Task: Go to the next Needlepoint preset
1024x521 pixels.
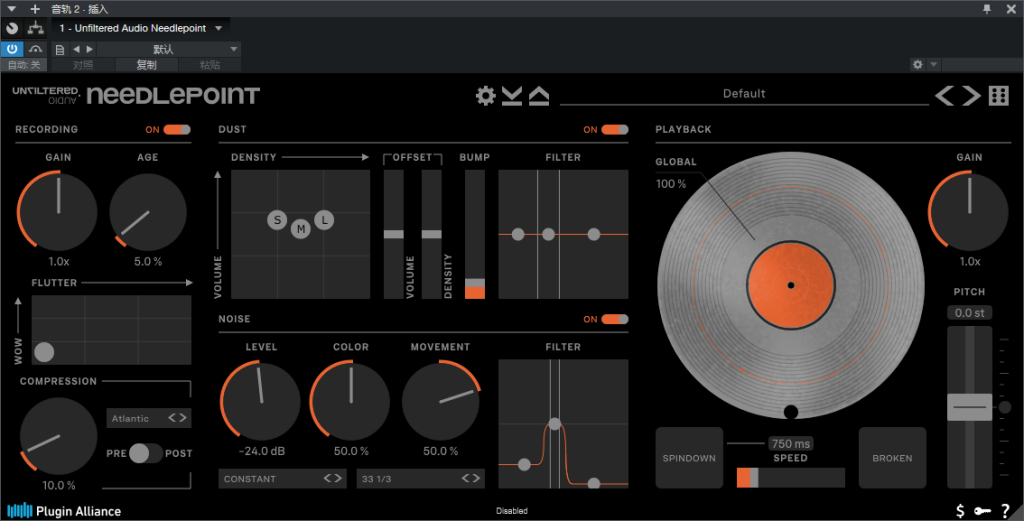Action: (971, 95)
